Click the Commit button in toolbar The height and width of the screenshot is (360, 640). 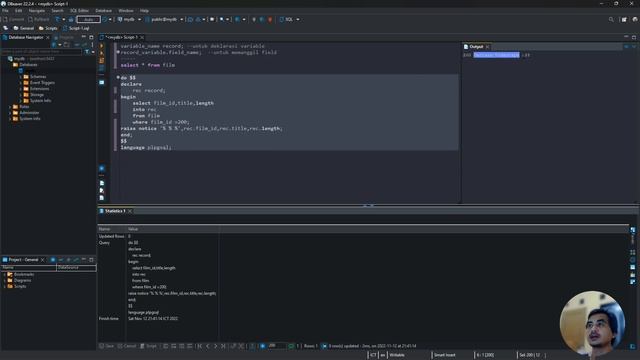13,19
